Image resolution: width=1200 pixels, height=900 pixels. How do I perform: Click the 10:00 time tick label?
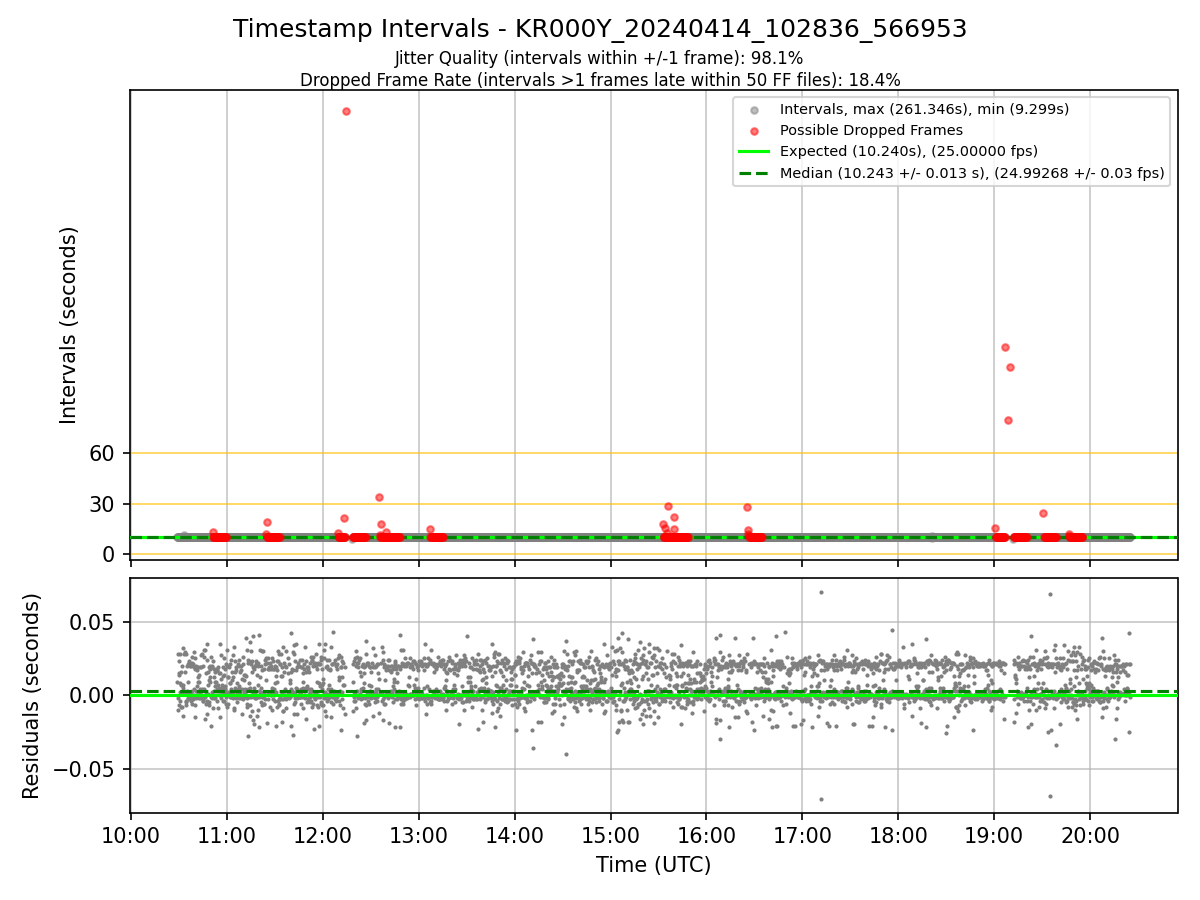point(131,835)
